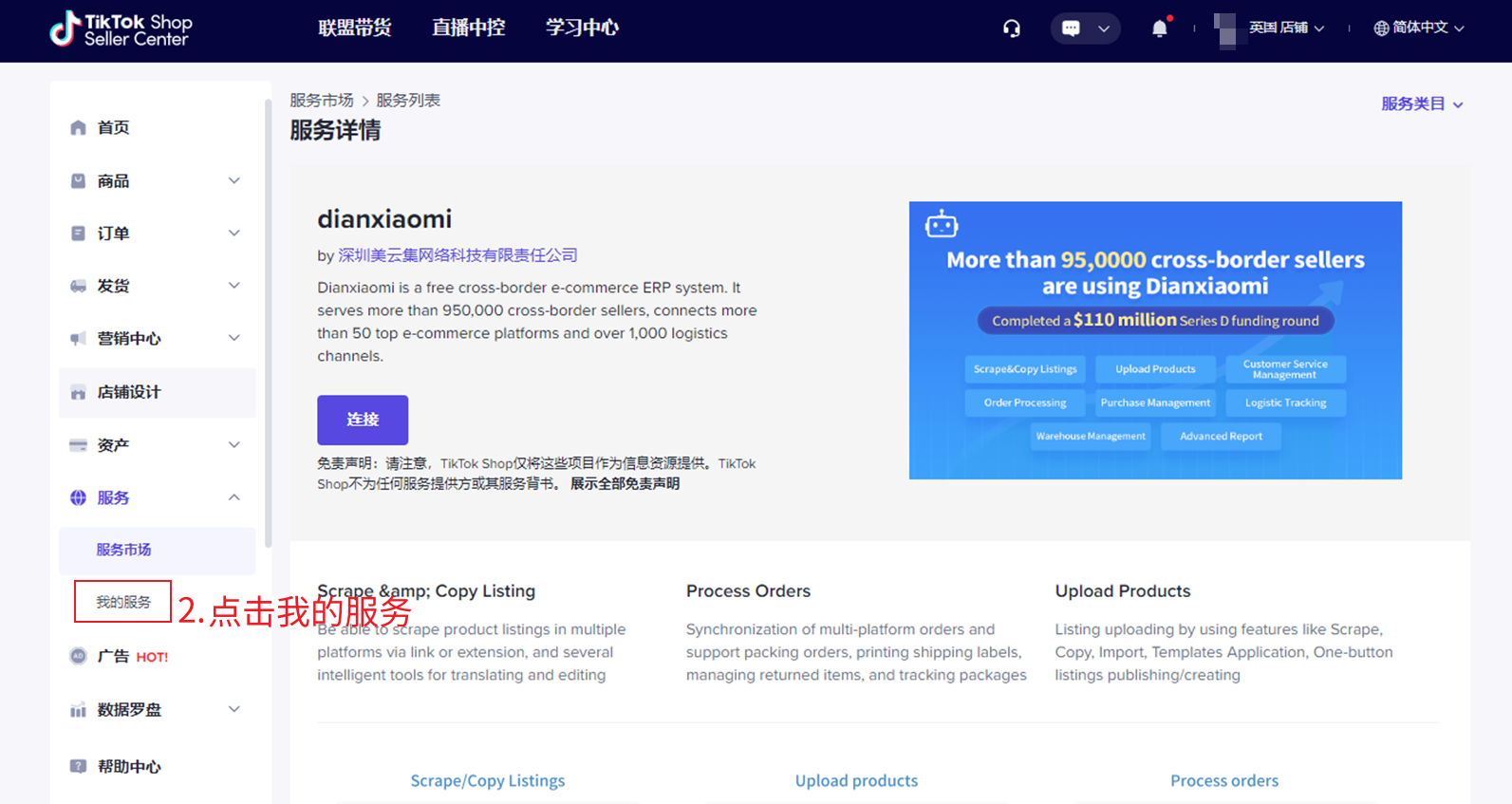The height and width of the screenshot is (804, 1512).
Task: Click the 服务 globe icon in sidebar
Action: tap(78, 497)
